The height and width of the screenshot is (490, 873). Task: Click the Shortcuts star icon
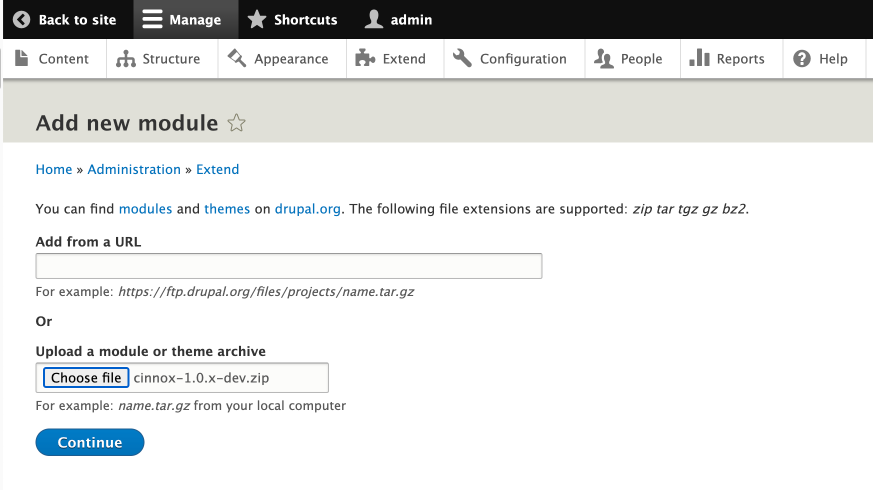coord(257,20)
